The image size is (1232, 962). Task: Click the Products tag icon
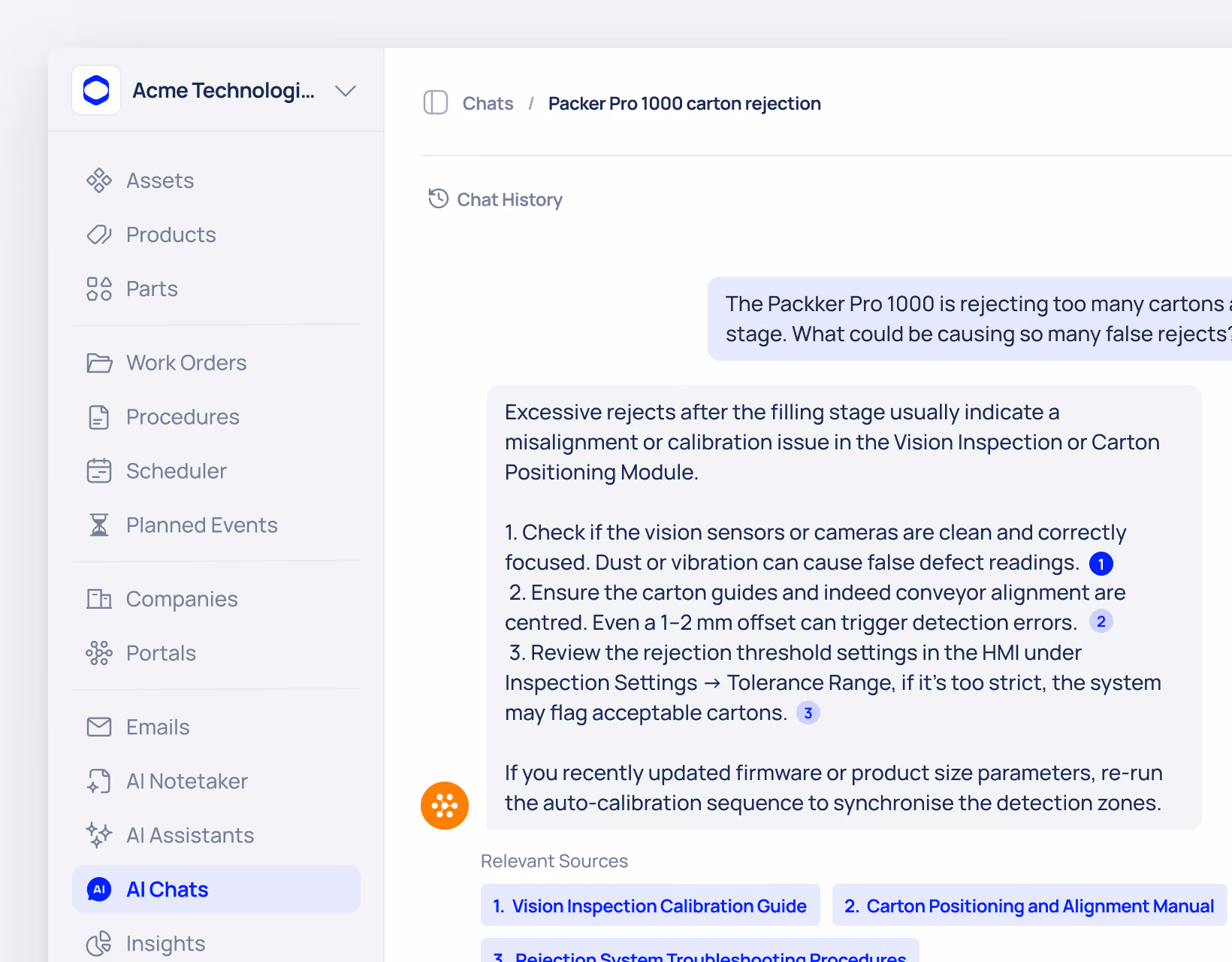(x=99, y=234)
